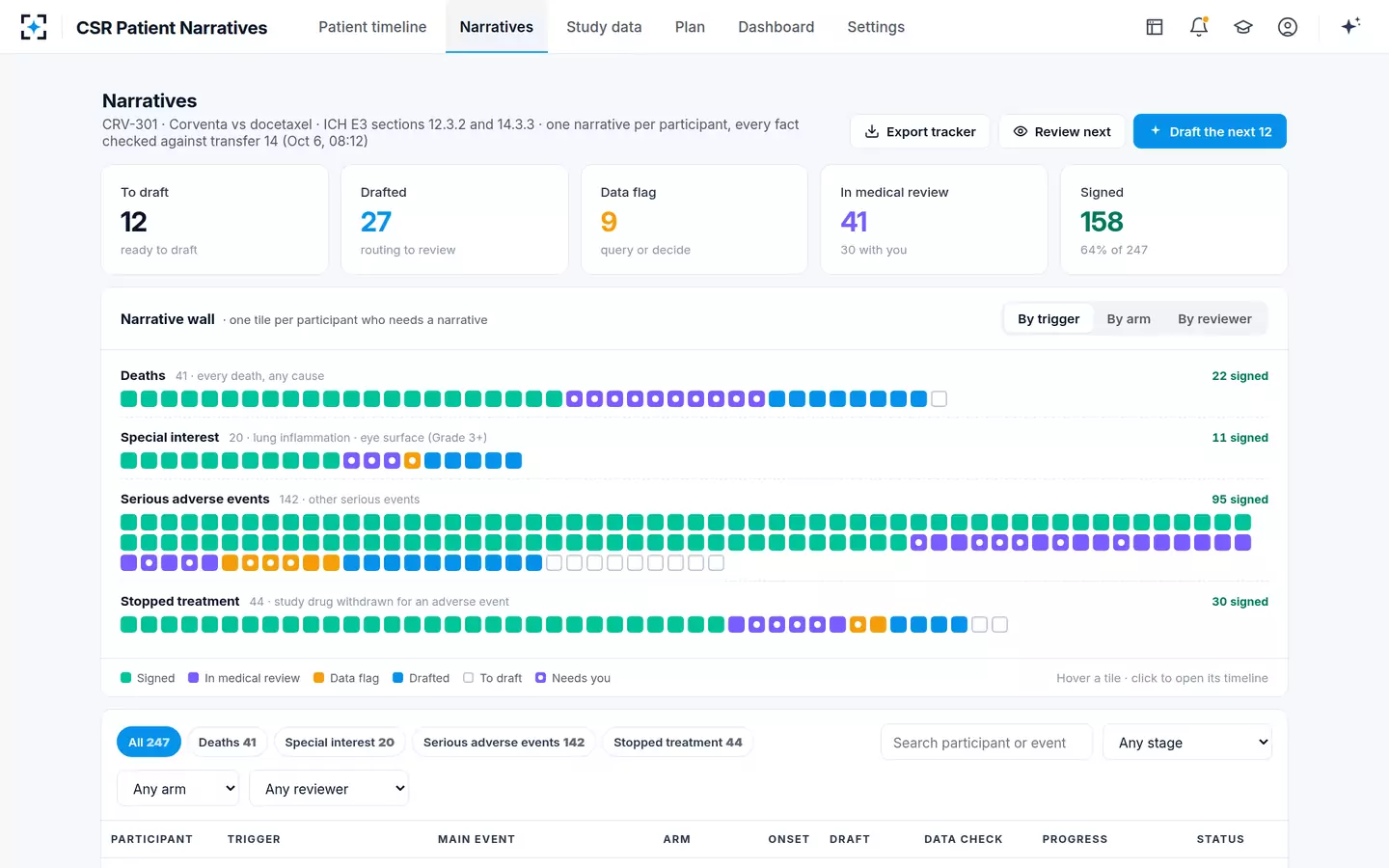This screenshot has height=868, width=1389.
Task: Open the sparkle AI assistant icon
Action: point(1350,26)
